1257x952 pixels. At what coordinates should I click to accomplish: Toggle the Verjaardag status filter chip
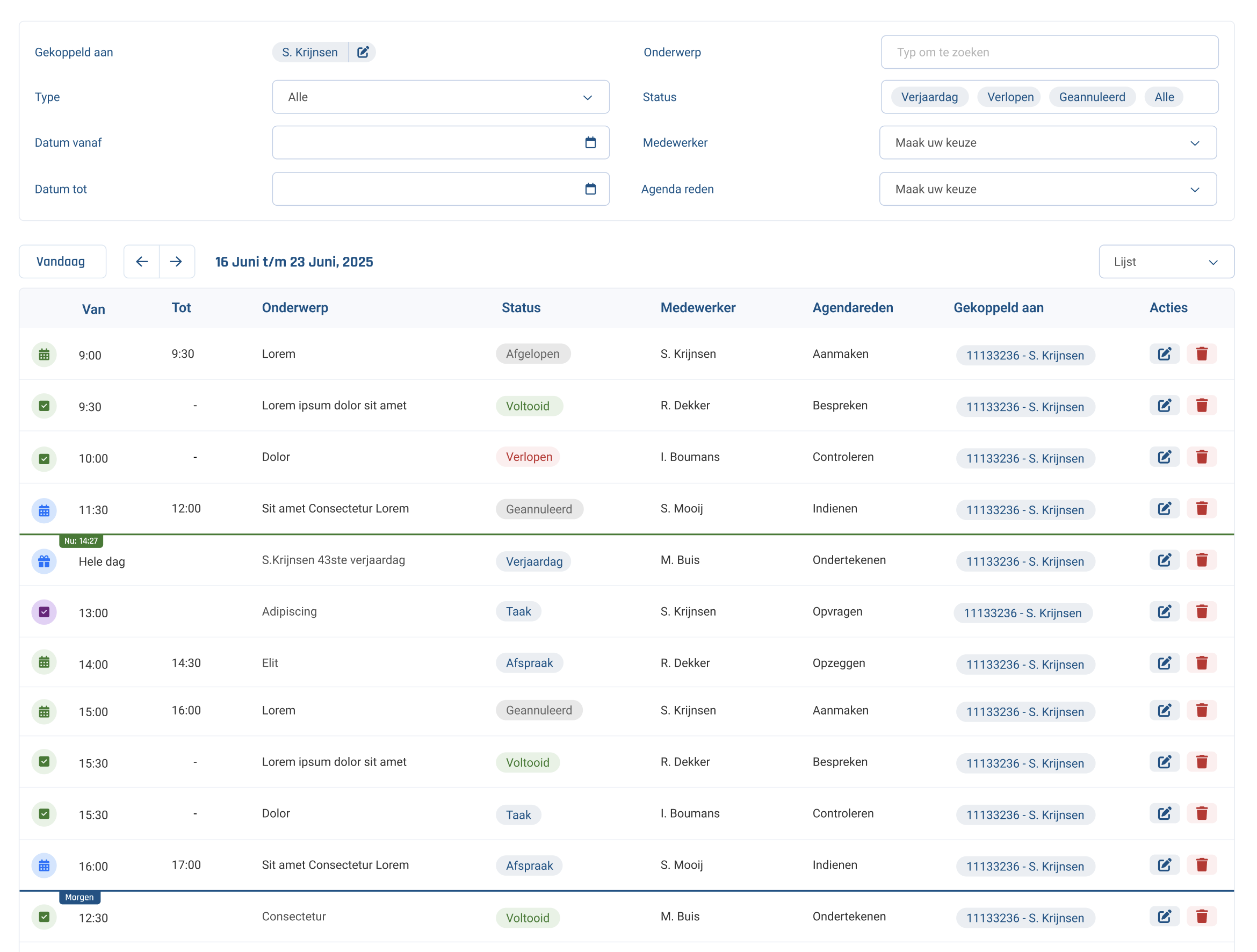[929, 97]
